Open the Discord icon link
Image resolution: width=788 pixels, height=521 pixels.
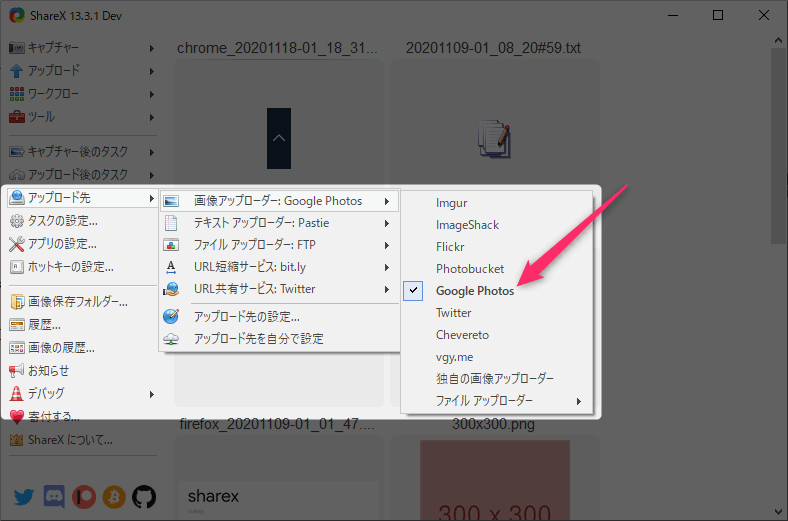54,497
